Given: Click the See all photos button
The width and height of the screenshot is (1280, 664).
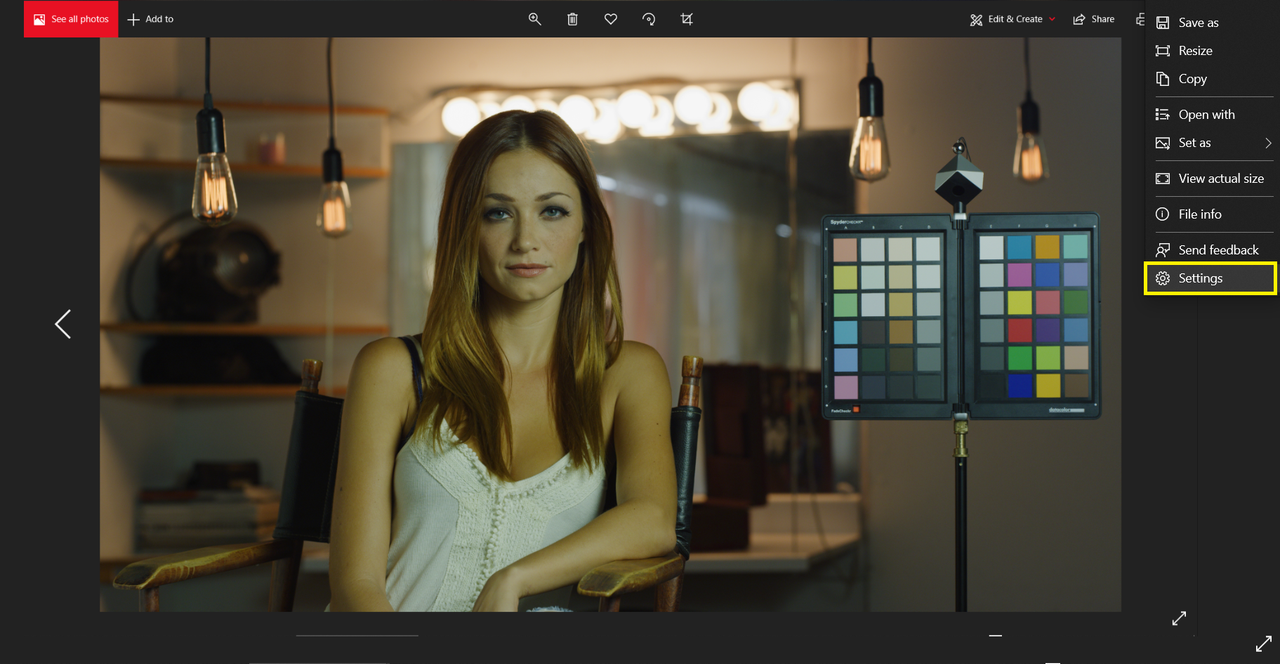Looking at the screenshot, I should point(71,19).
